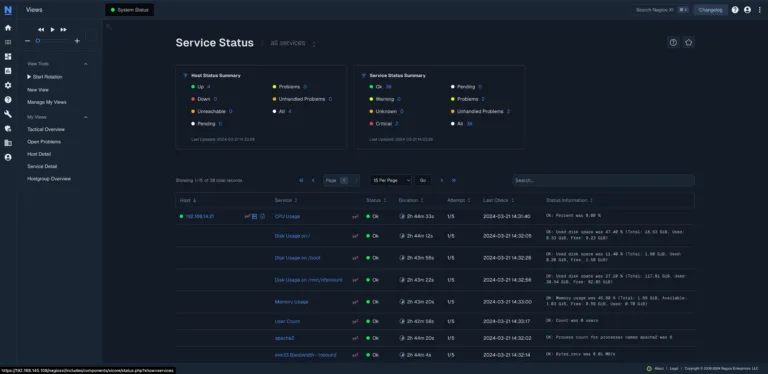Sort by the Attempt column
768x374 pixels.
(459, 201)
